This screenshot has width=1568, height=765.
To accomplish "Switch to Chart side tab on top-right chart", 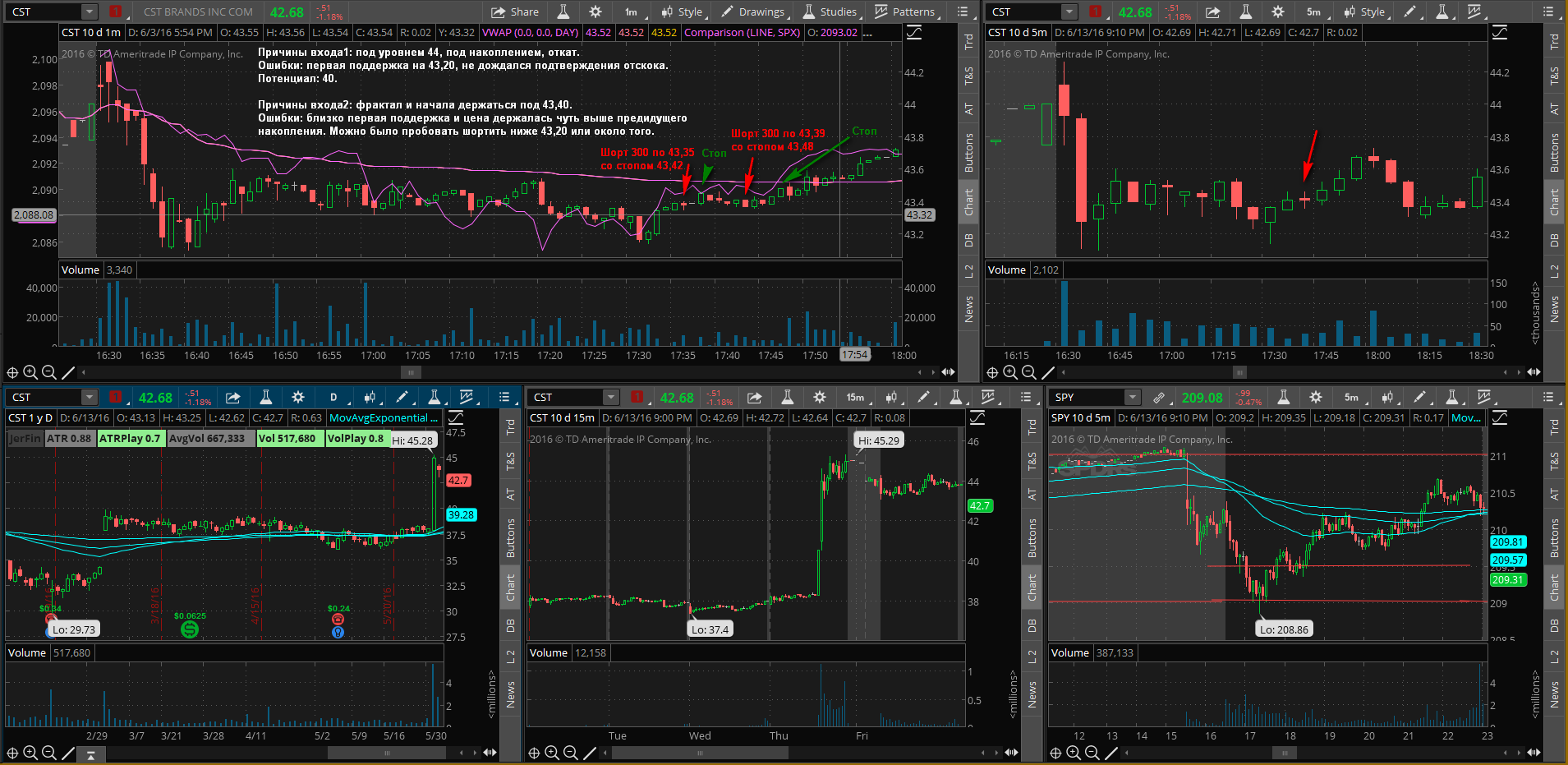I will 1554,201.
